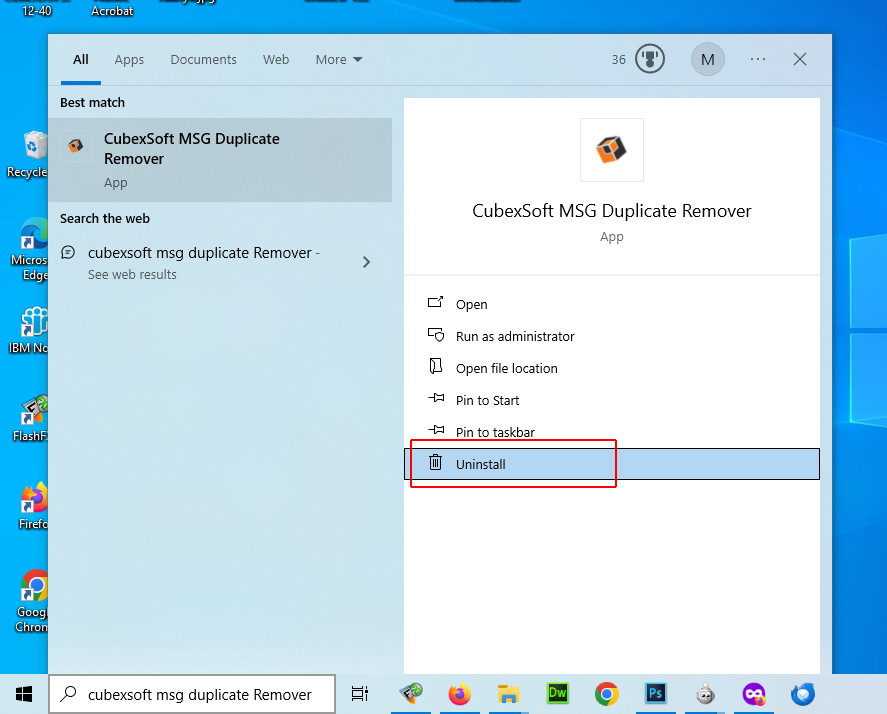
Task: Open the rewards trophy badge
Action: coord(649,59)
